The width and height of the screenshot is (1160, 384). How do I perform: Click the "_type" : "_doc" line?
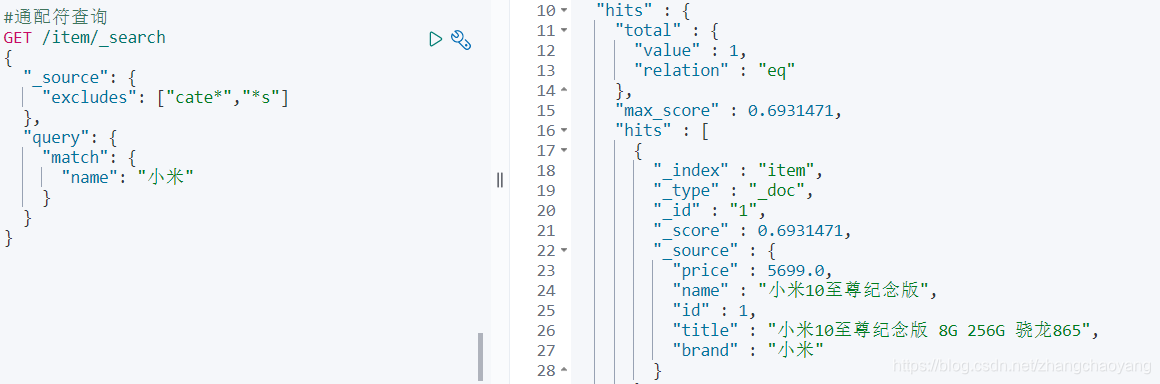(x=733, y=191)
